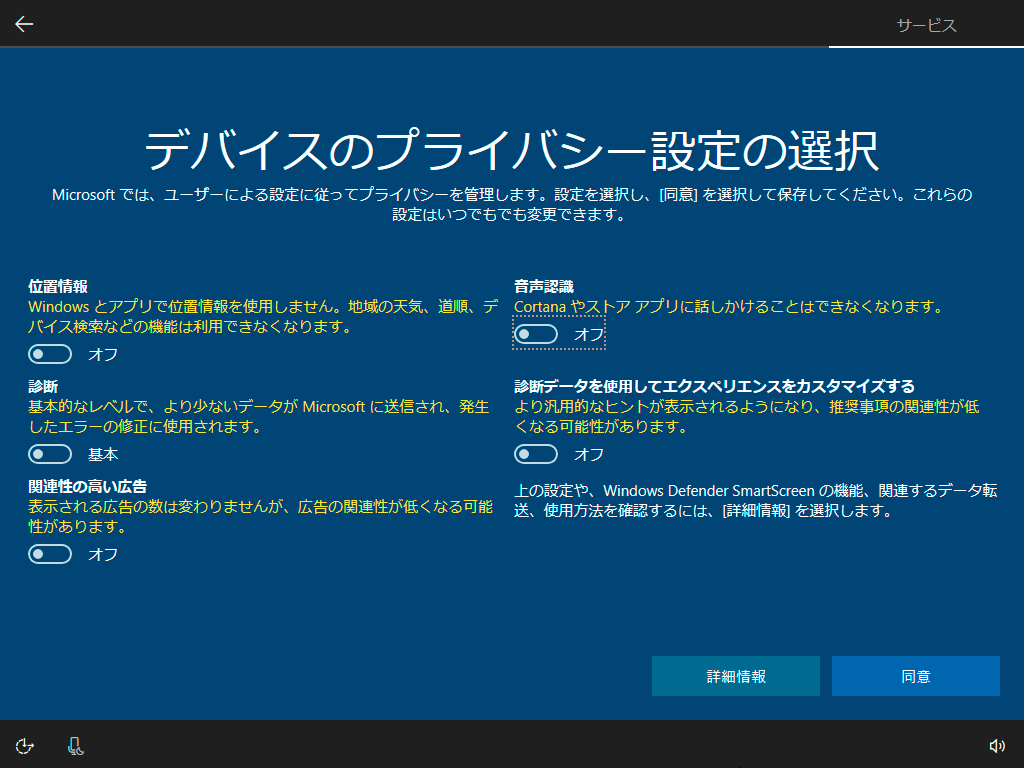Click the オフ label beside the experiences toggle

coord(589,454)
